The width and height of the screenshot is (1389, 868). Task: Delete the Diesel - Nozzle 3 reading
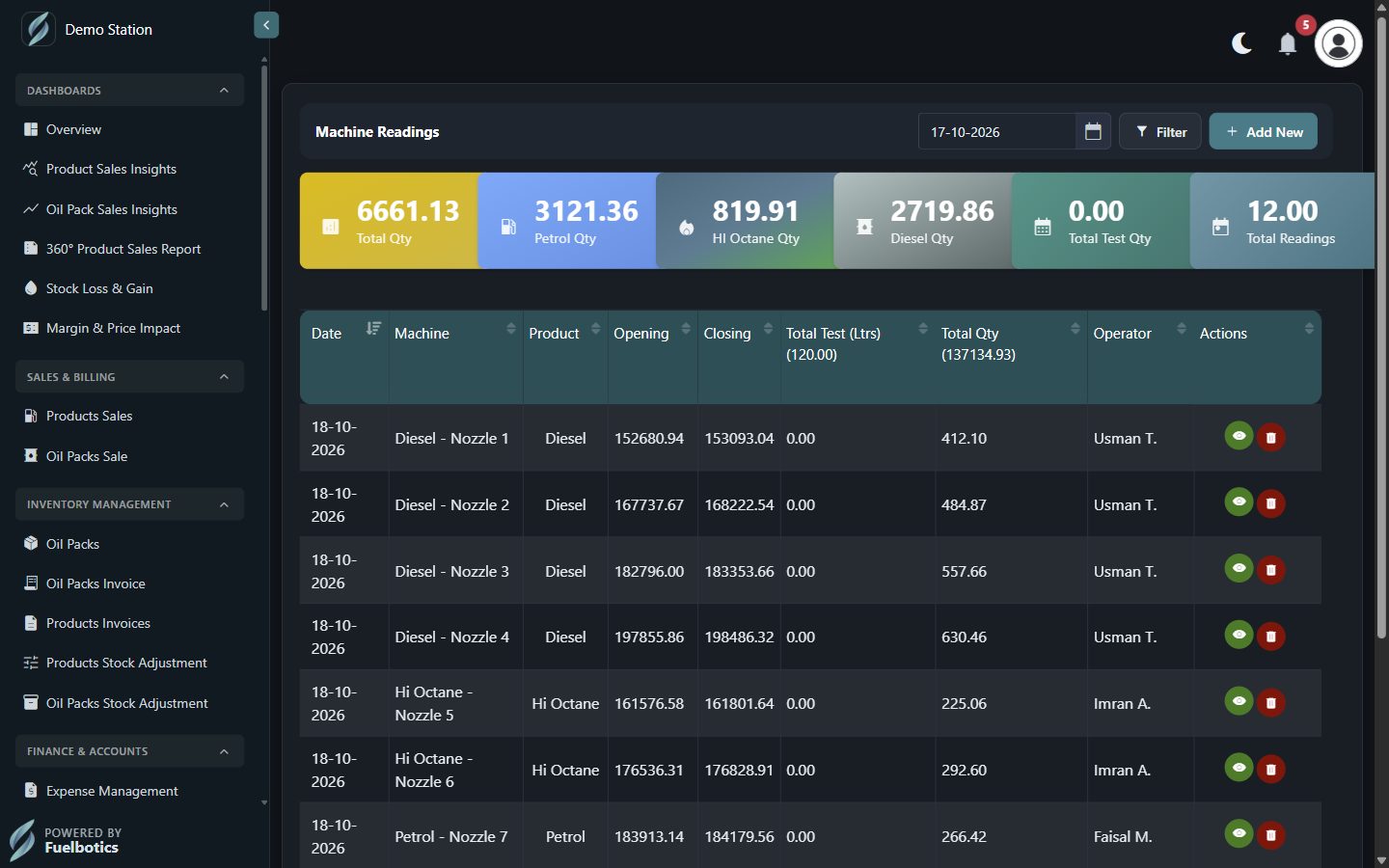(1271, 570)
